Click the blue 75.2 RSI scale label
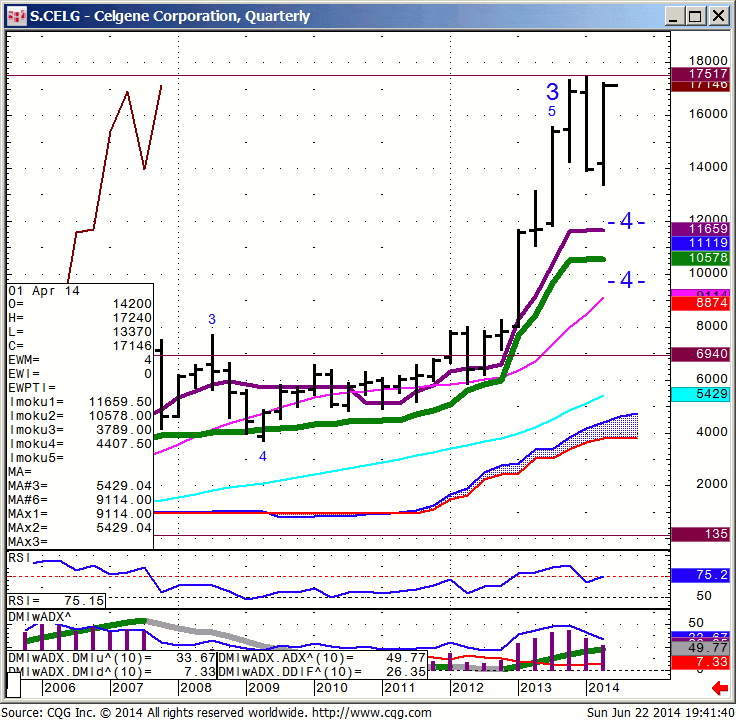736x720 pixels. (x=700, y=575)
